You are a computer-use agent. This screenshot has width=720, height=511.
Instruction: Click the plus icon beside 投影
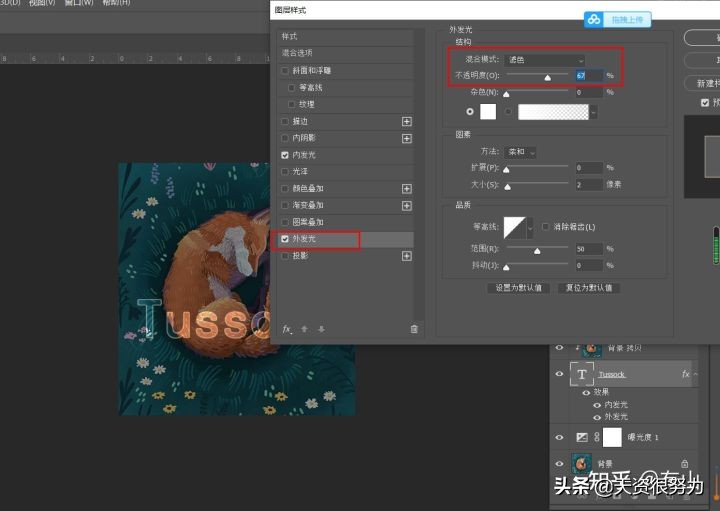(406, 256)
